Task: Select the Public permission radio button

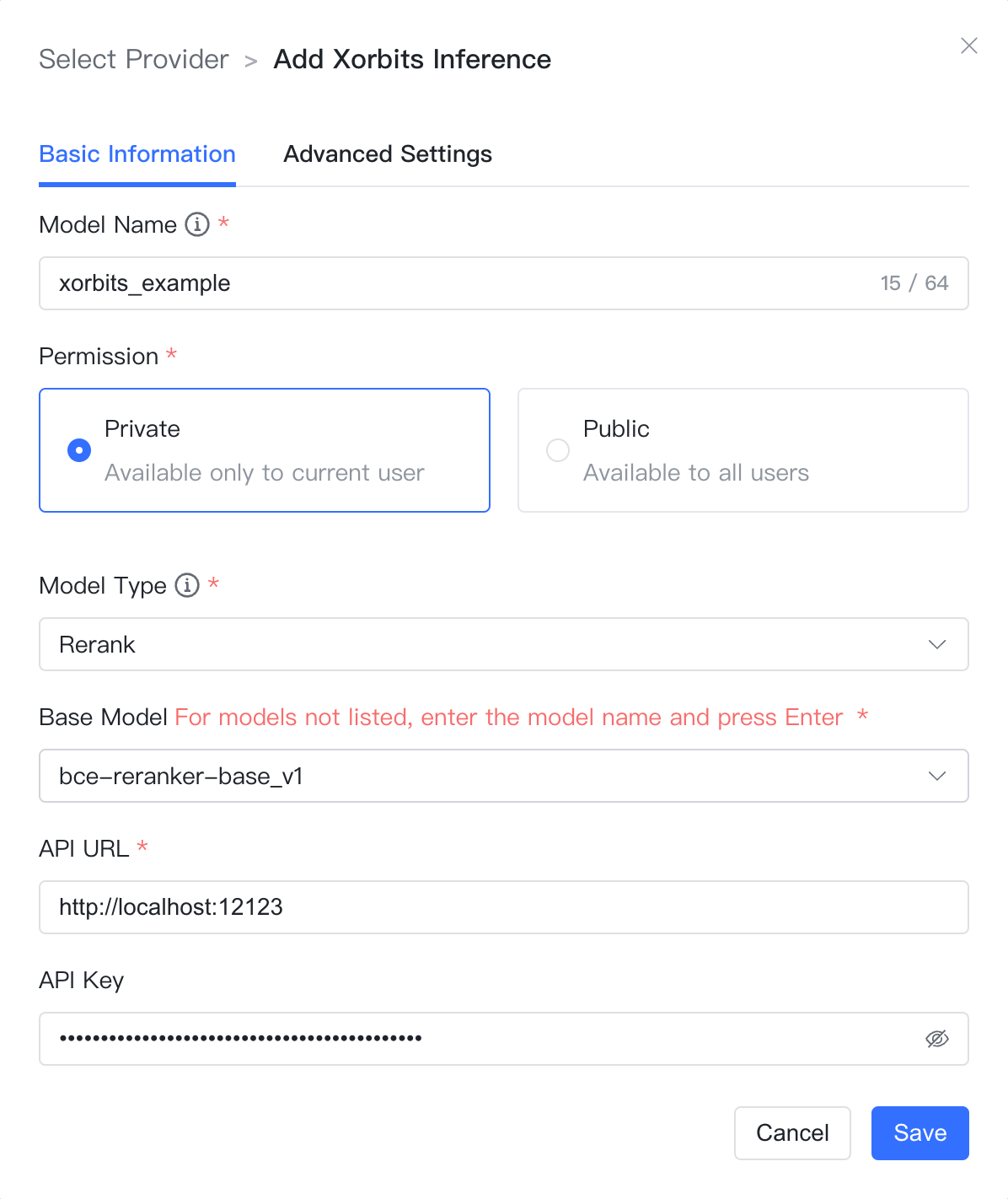Action: click(x=558, y=450)
